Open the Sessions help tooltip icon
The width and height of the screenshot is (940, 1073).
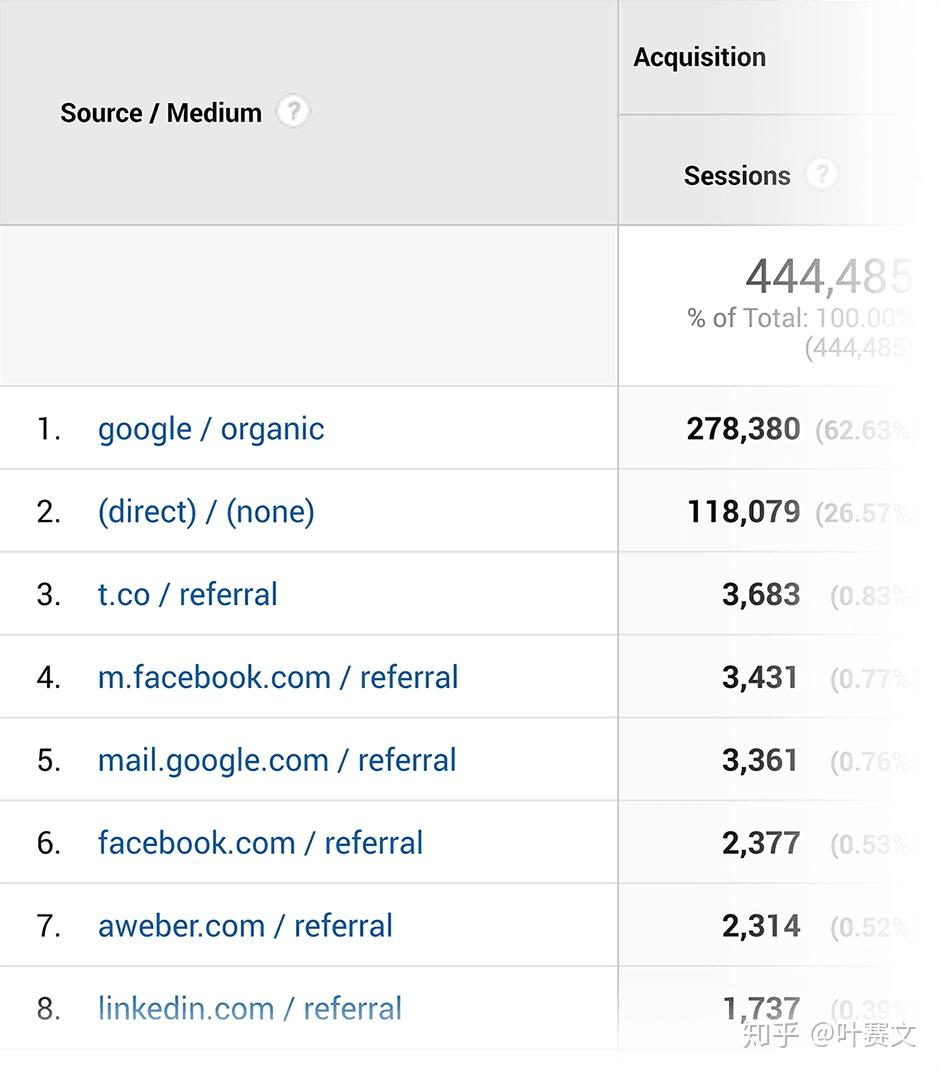[822, 175]
